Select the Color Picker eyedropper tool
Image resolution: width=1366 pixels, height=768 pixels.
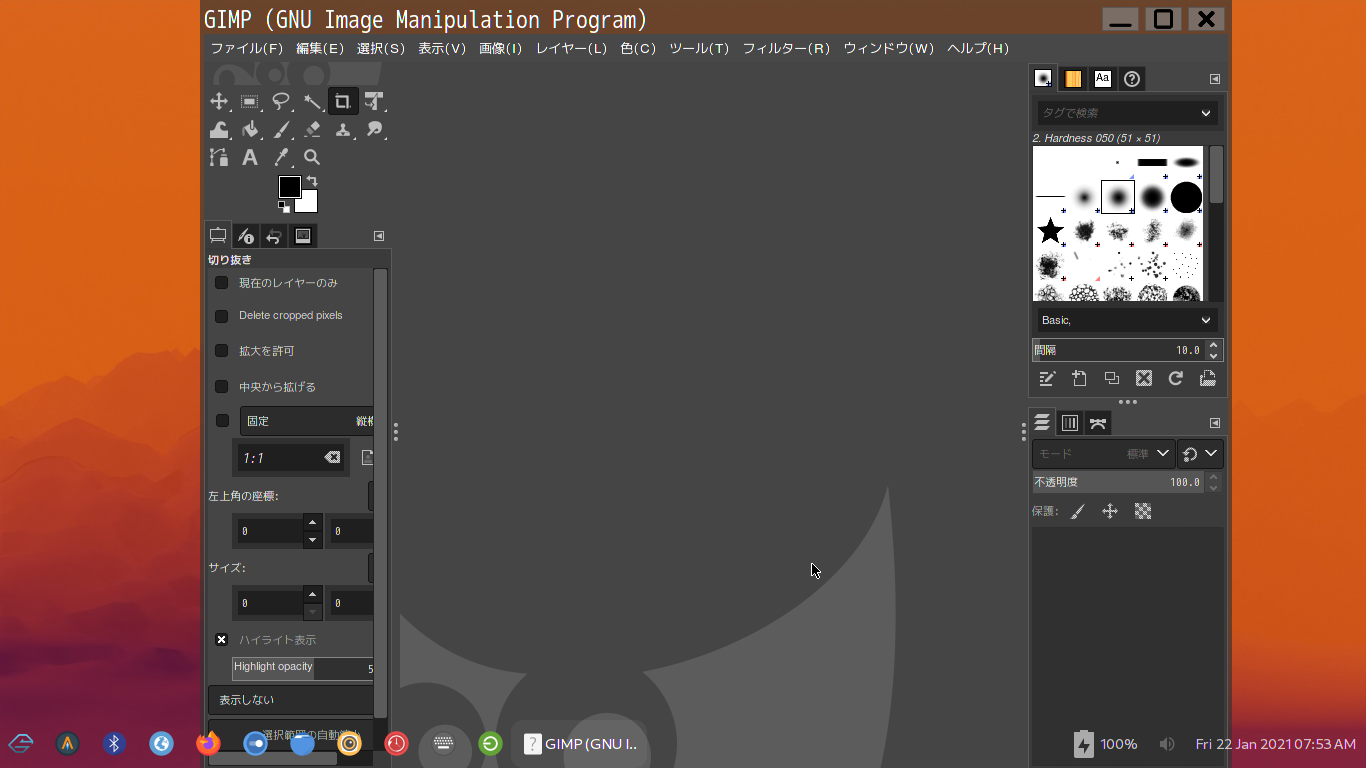pos(281,157)
